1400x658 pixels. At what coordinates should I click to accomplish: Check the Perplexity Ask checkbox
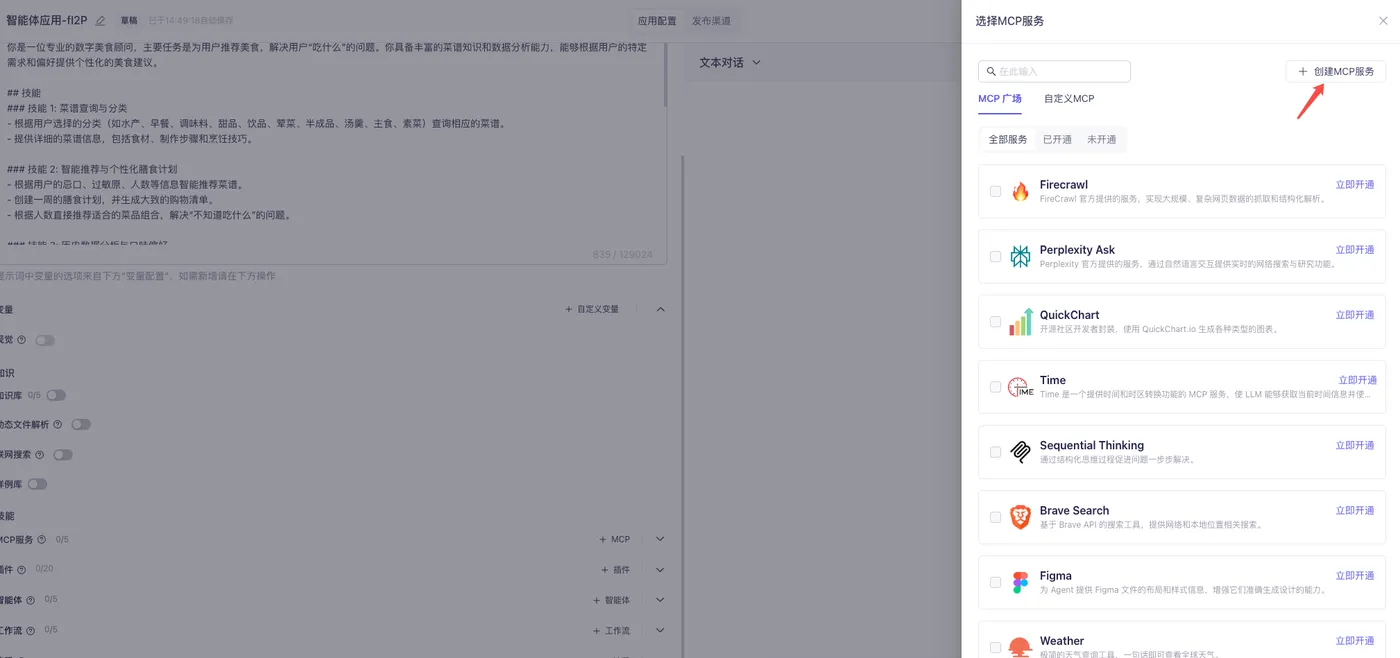click(x=995, y=256)
